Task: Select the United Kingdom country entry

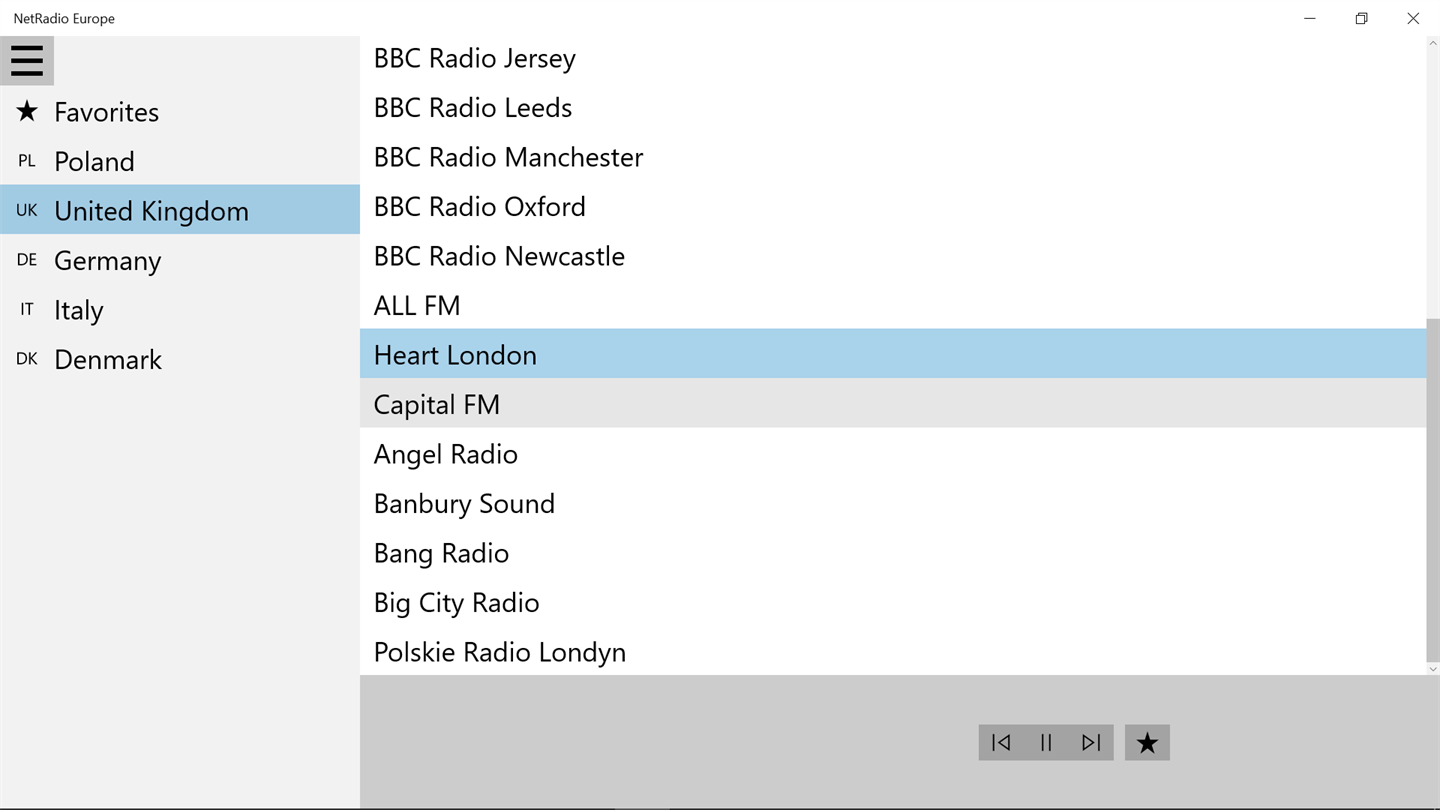Action: (151, 210)
